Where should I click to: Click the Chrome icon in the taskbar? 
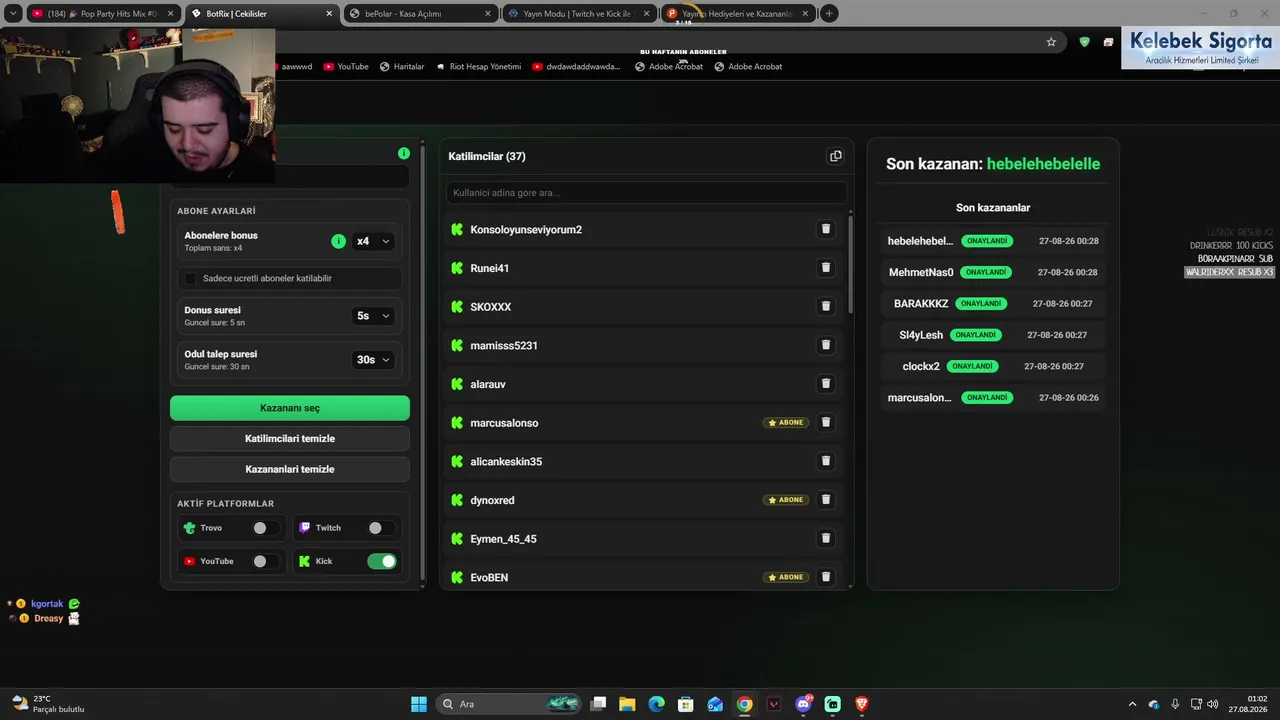tap(744, 704)
